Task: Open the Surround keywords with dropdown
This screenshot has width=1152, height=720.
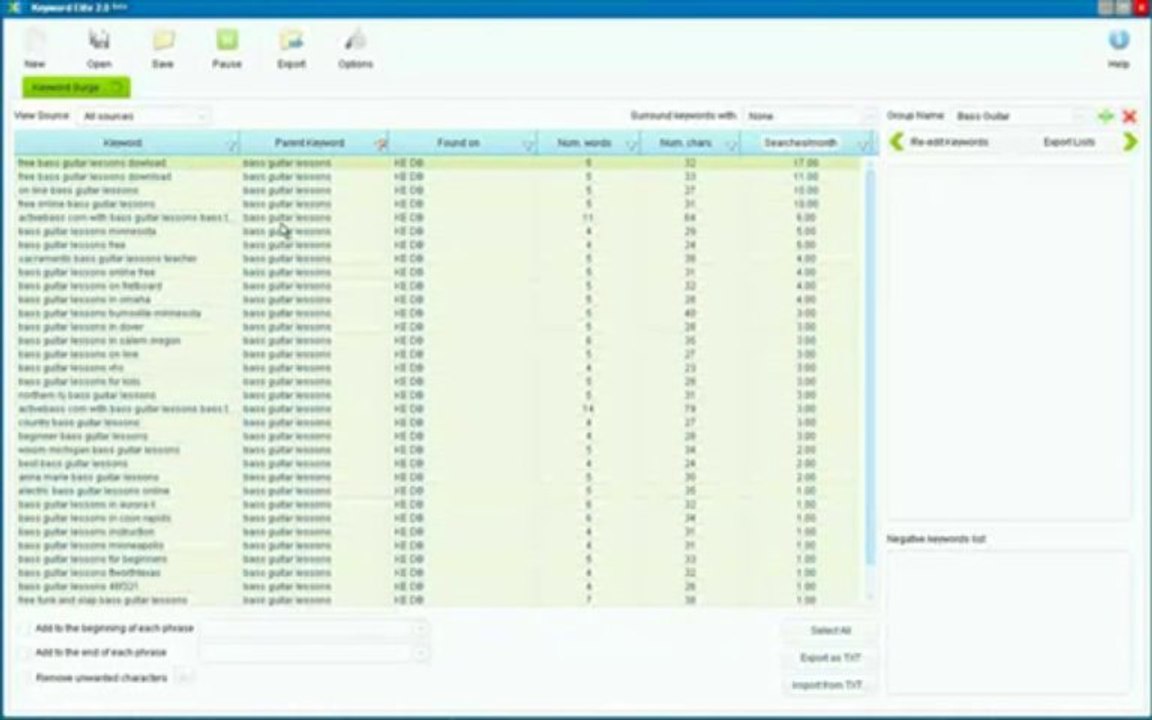Action: tap(810, 116)
